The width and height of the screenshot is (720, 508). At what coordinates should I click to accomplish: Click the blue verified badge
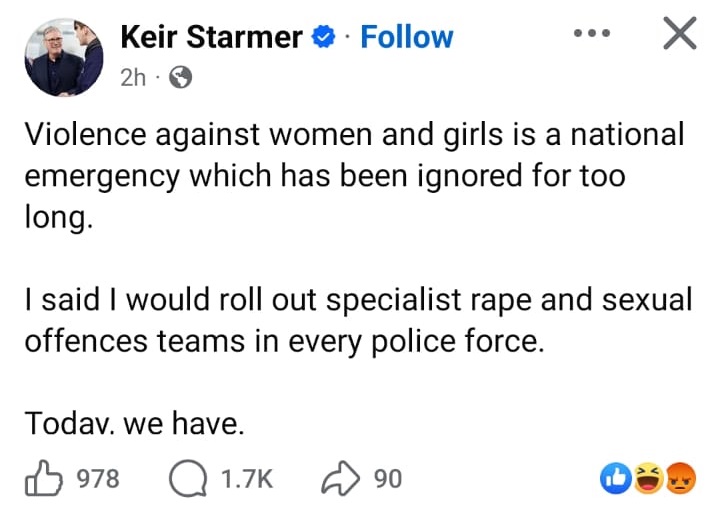pos(323,38)
